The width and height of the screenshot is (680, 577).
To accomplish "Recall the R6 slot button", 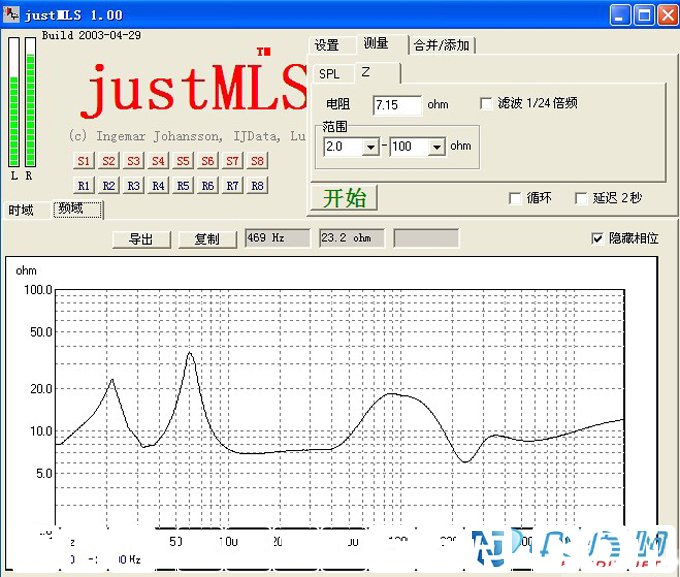I will [x=207, y=186].
